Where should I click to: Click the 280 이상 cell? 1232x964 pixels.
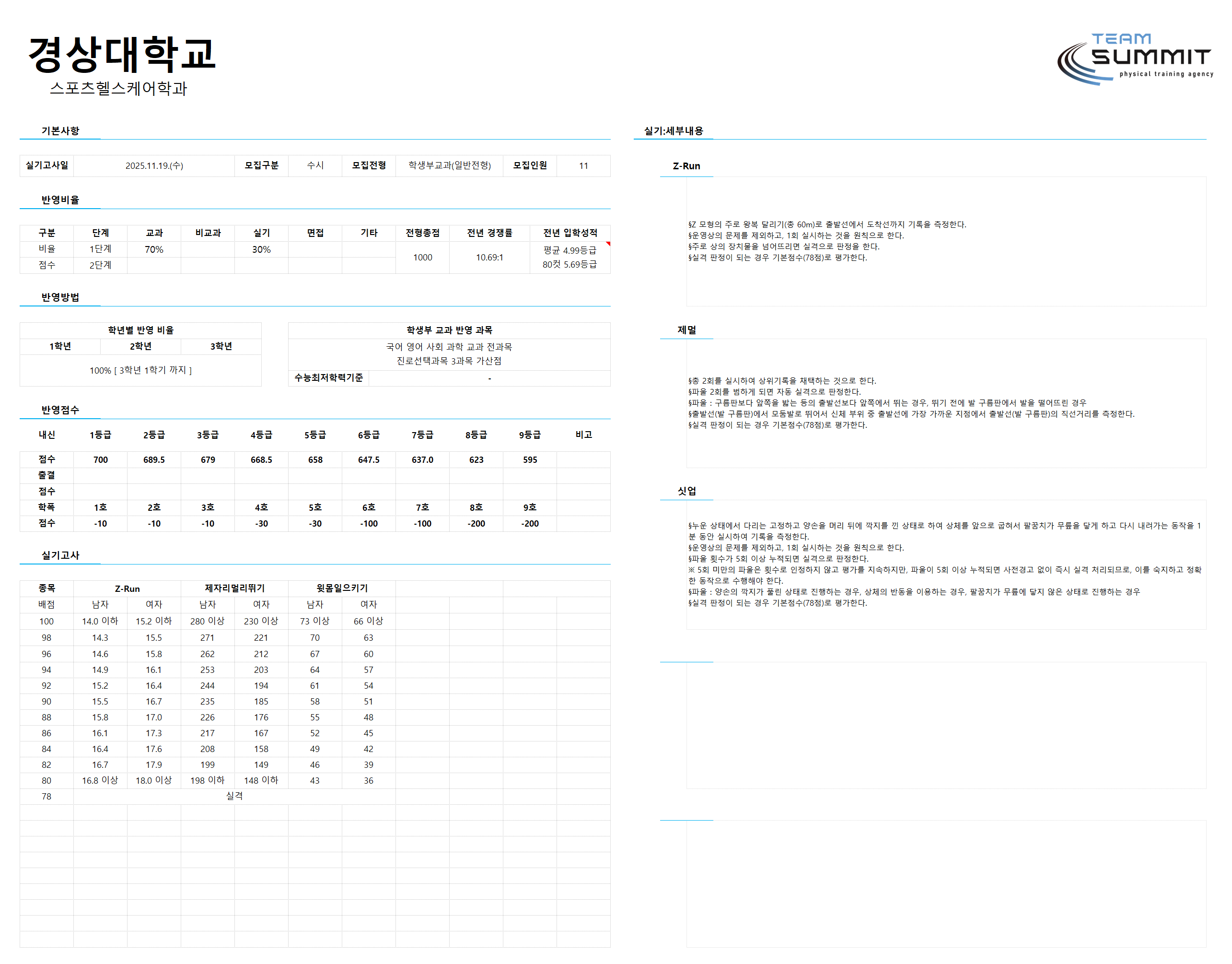[207, 621]
